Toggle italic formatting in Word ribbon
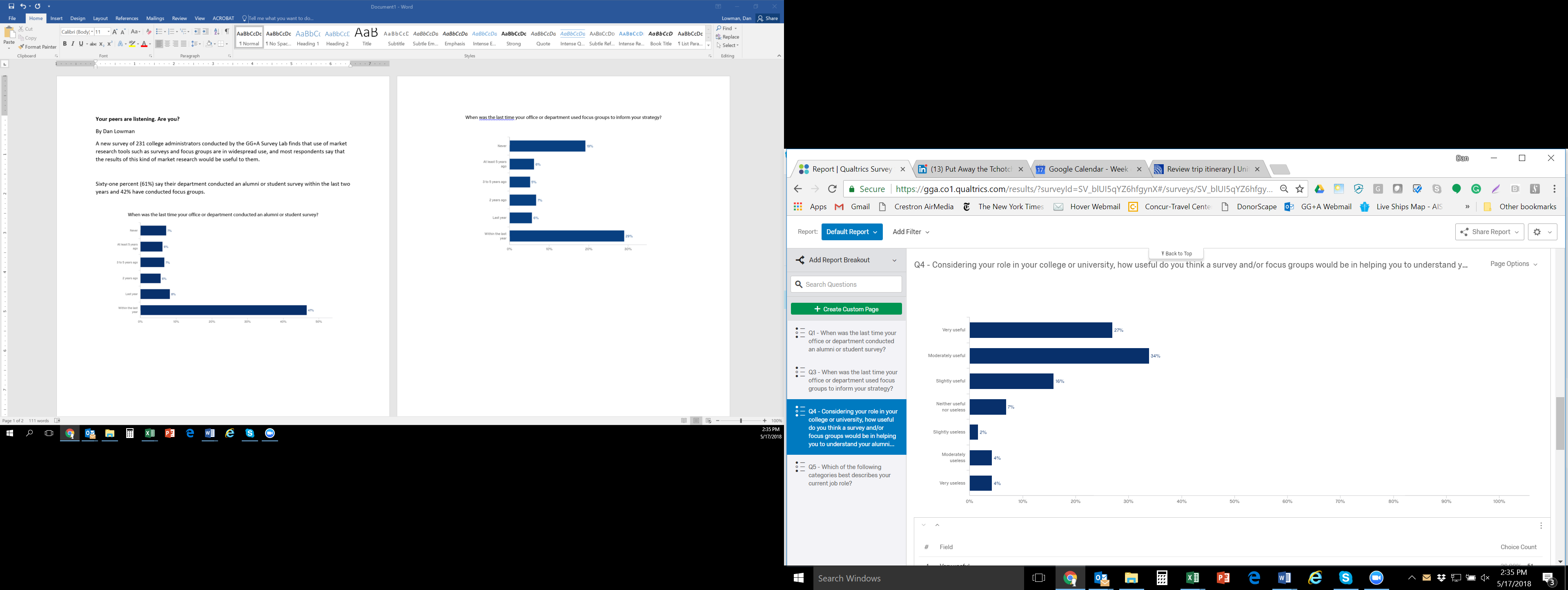1568x590 pixels. tap(72, 44)
